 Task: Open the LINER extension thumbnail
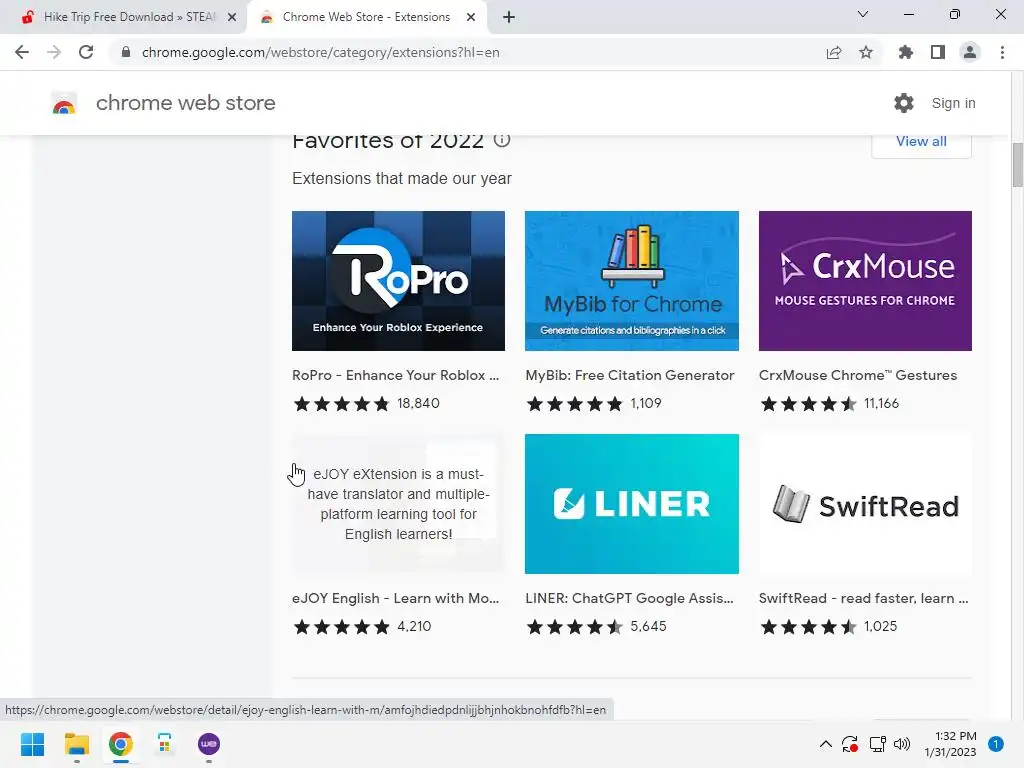pos(632,504)
